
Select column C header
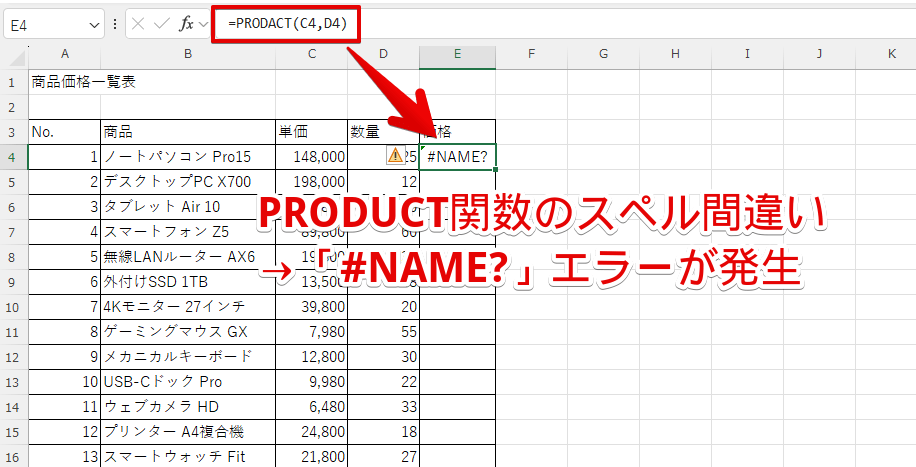tap(311, 54)
